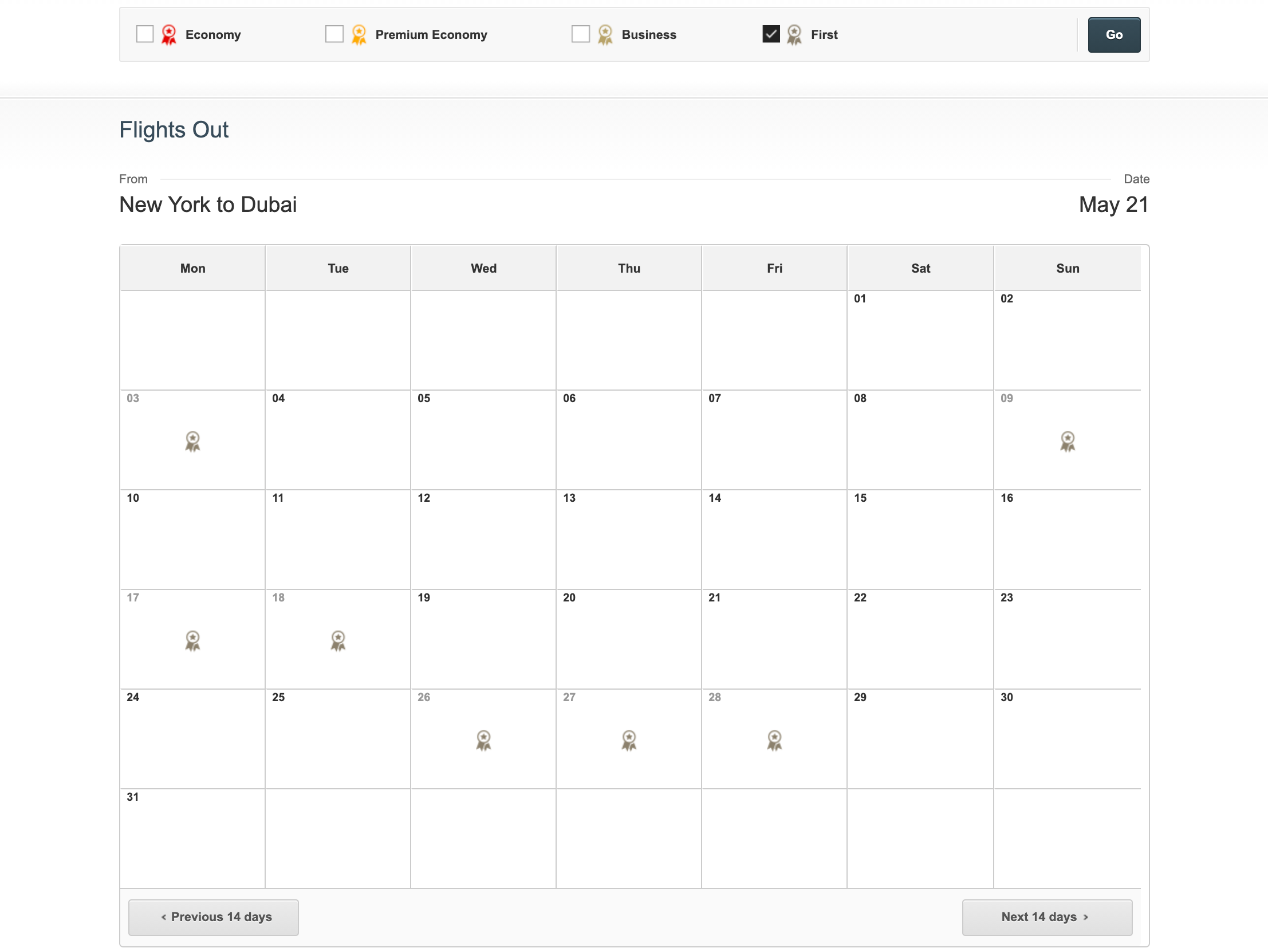
Task: Select the award icon on May 18
Action: tap(338, 640)
